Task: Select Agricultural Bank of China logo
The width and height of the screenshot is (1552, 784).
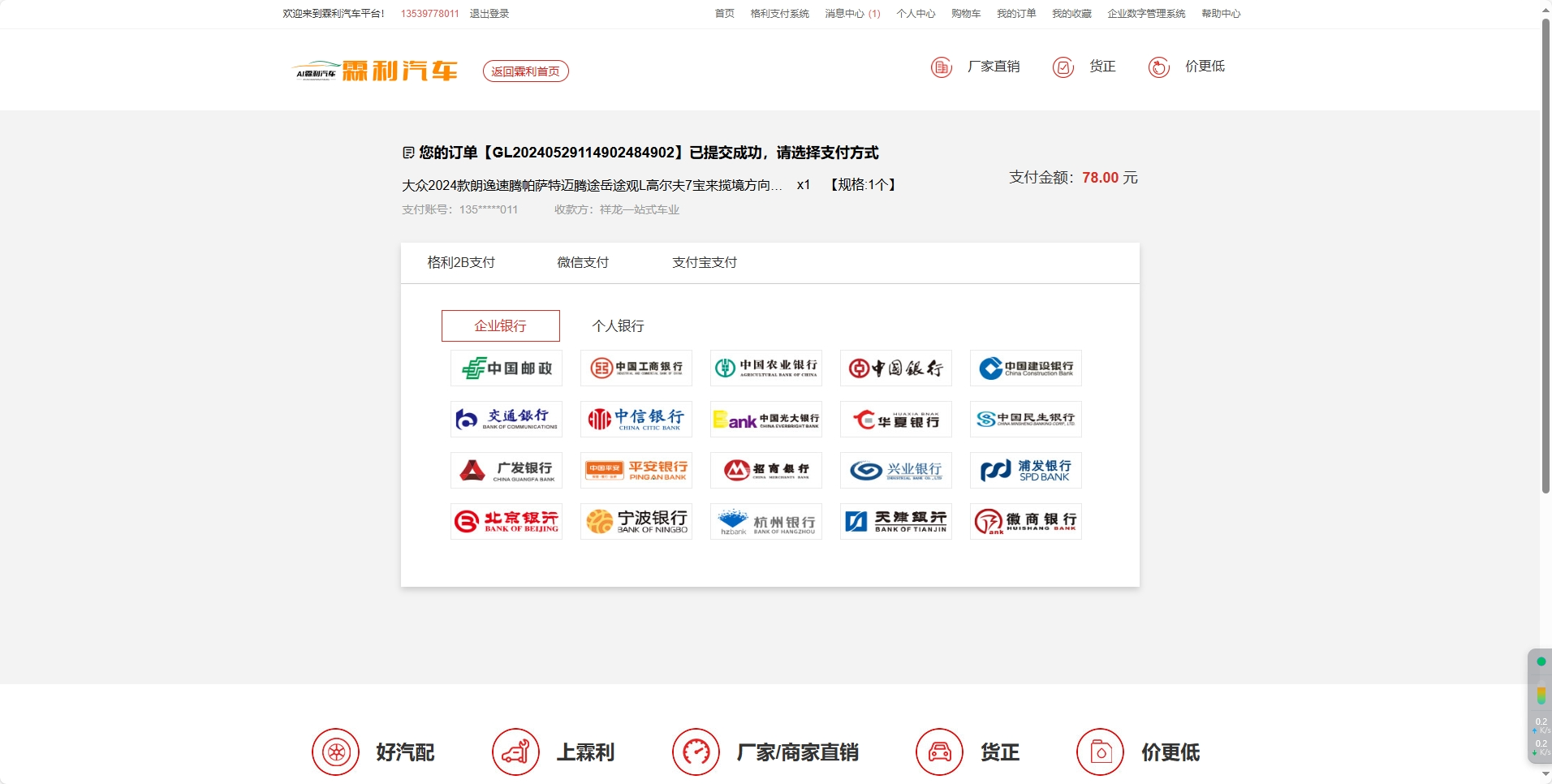Action: [x=766, y=368]
